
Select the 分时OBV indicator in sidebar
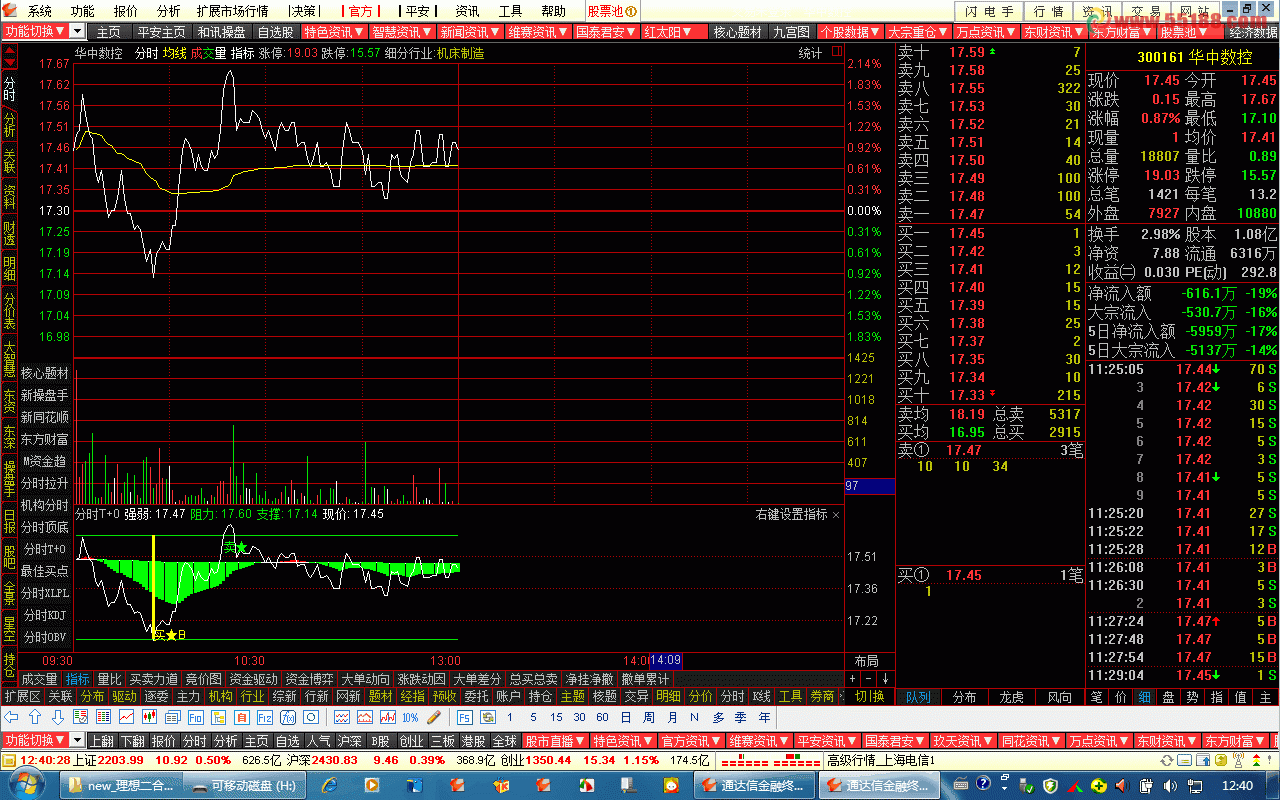pos(45,637)
